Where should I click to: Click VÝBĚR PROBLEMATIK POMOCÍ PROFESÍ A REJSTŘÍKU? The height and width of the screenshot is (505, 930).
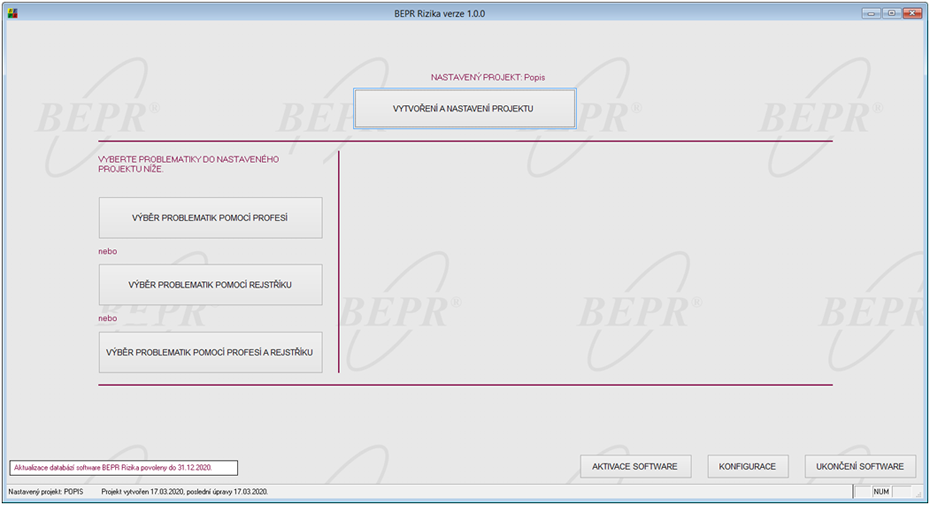211,352
